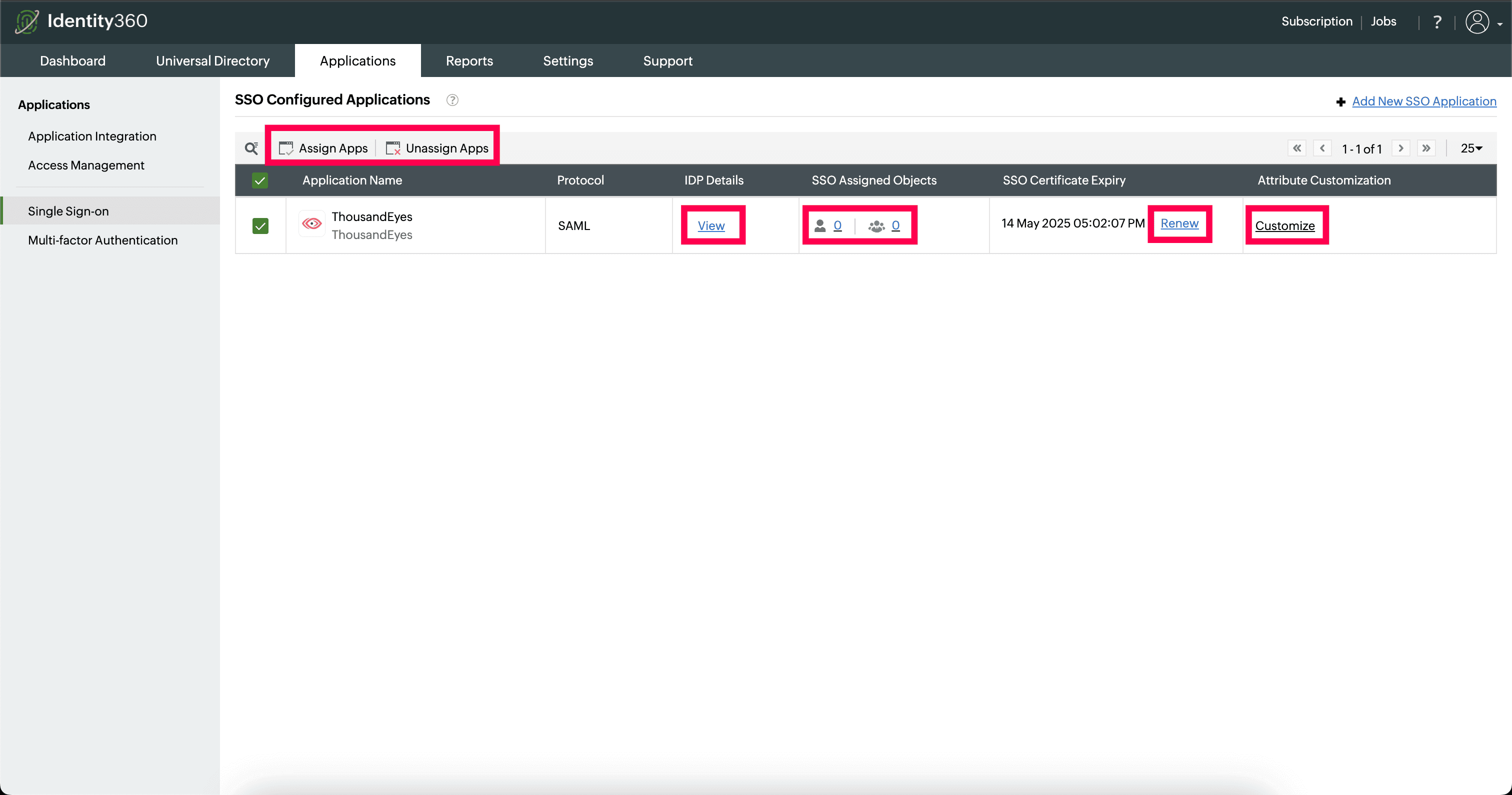Click Customize under Attribute Customization
Viewport: 1512px width, 795px height.
[1284, 225]
